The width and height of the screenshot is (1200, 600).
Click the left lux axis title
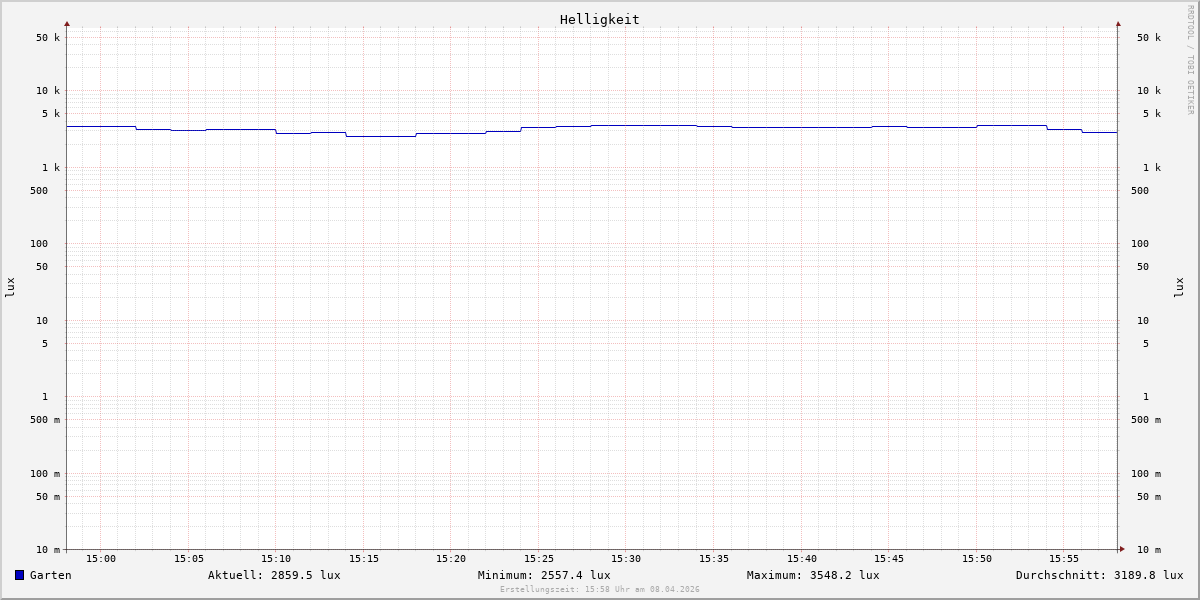click(x=10, y=287)
